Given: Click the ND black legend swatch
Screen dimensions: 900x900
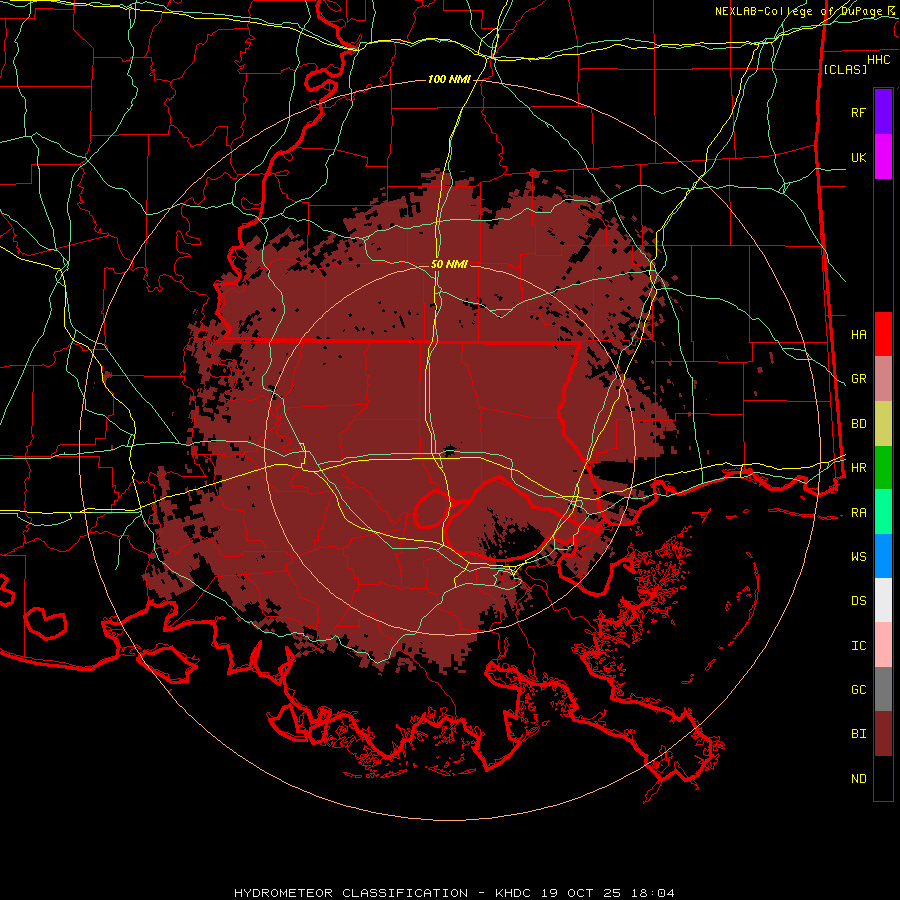Looking at the screenshot, I should pos(883,778).
